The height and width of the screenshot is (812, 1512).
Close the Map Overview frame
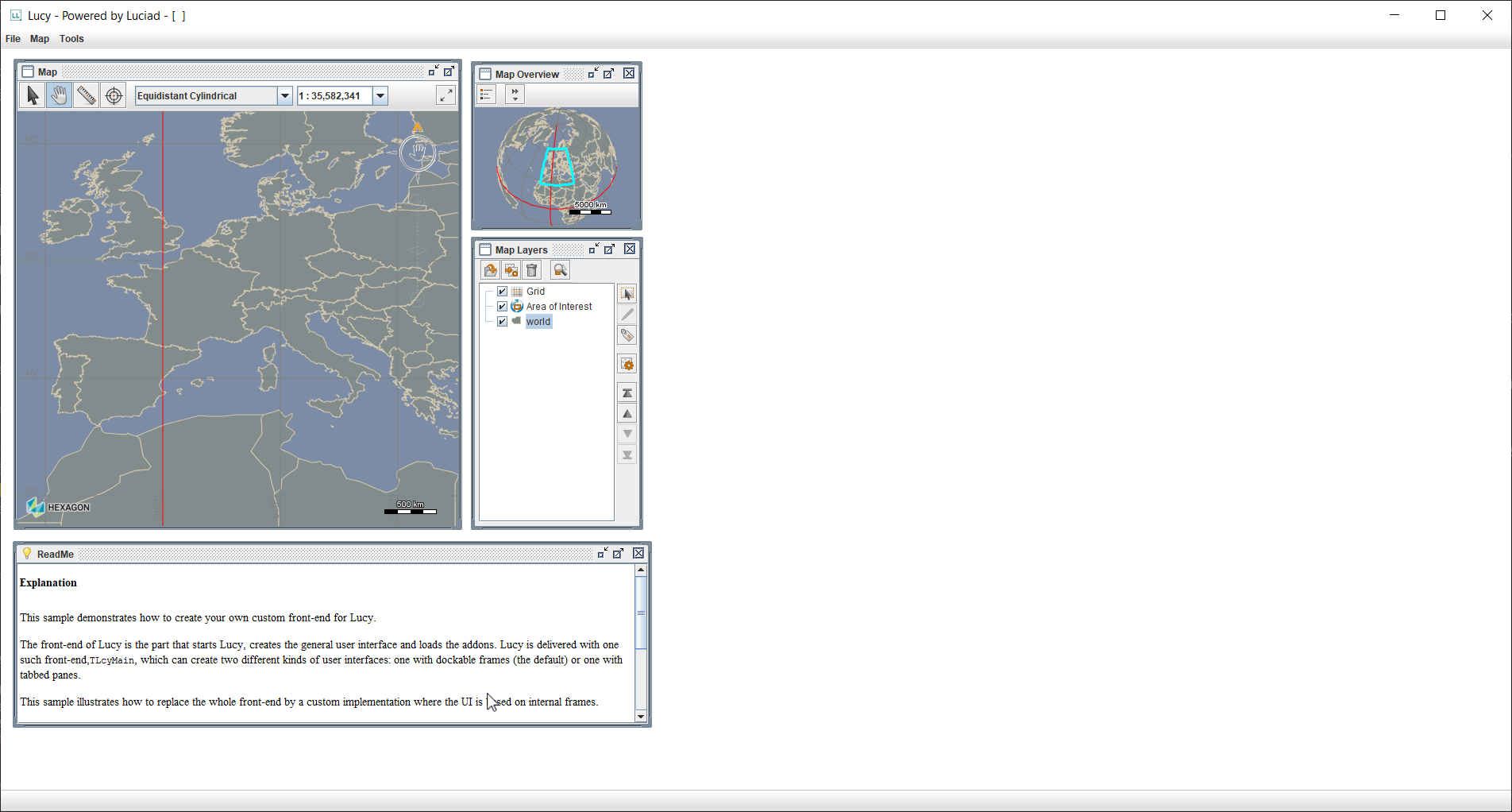point(629,73)
